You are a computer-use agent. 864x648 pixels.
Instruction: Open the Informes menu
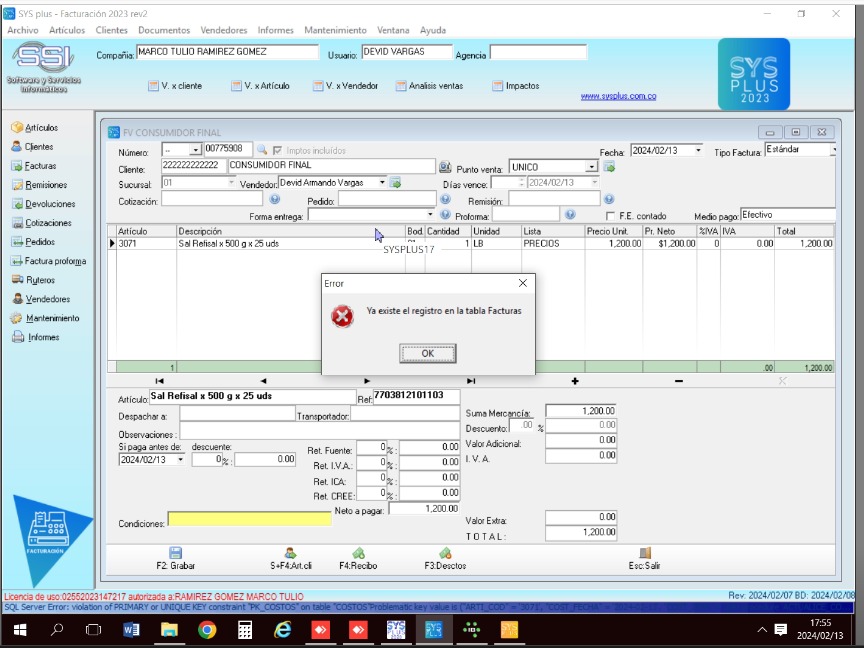coord(276,30)
